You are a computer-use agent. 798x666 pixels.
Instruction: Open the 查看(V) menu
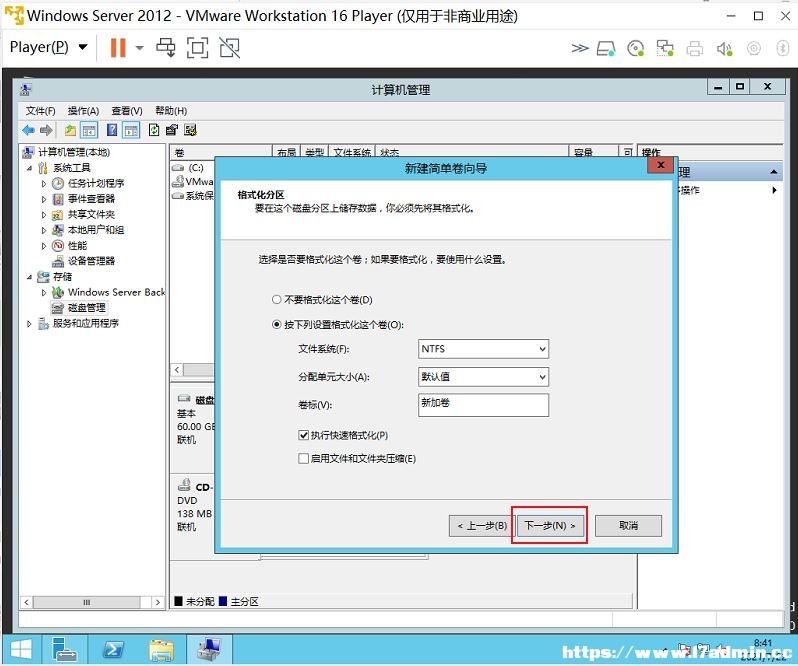click(127, 111)
